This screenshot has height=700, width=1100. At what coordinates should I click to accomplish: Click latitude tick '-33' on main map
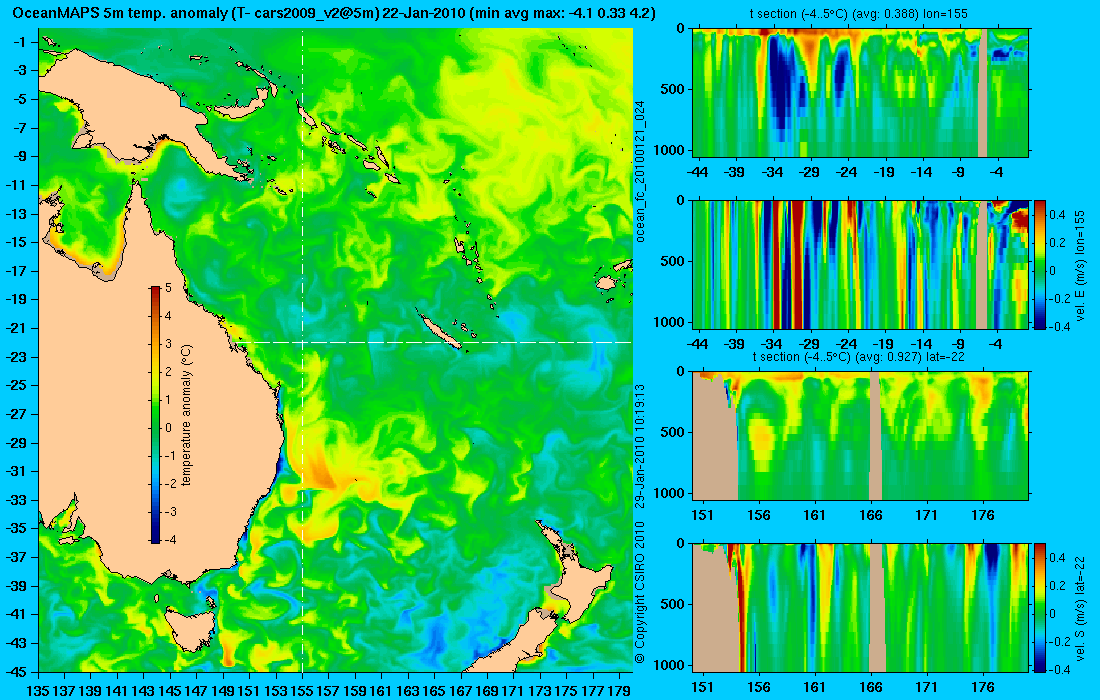click(17, 500)
